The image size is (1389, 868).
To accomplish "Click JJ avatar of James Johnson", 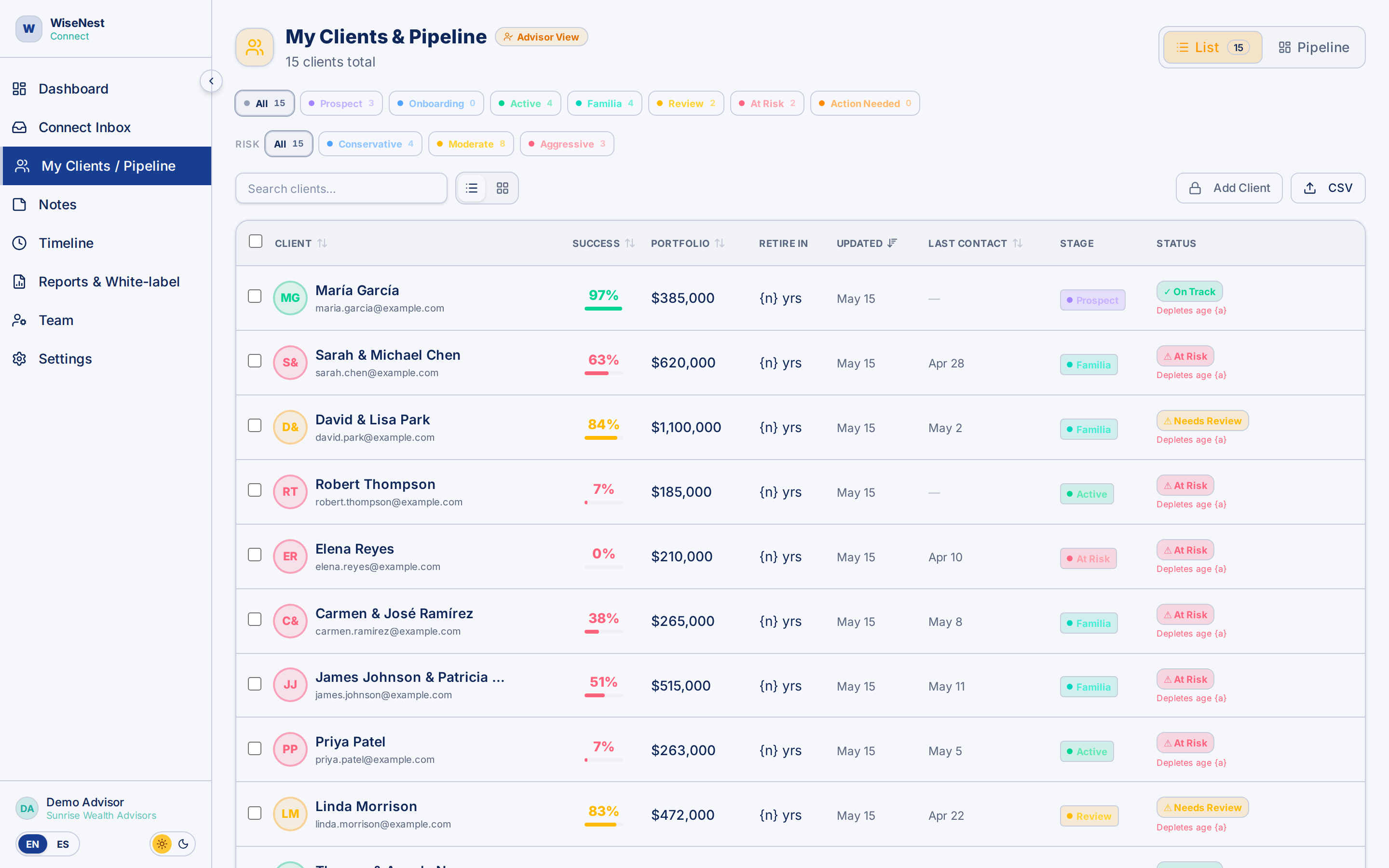I will click(x=290, y=684).
